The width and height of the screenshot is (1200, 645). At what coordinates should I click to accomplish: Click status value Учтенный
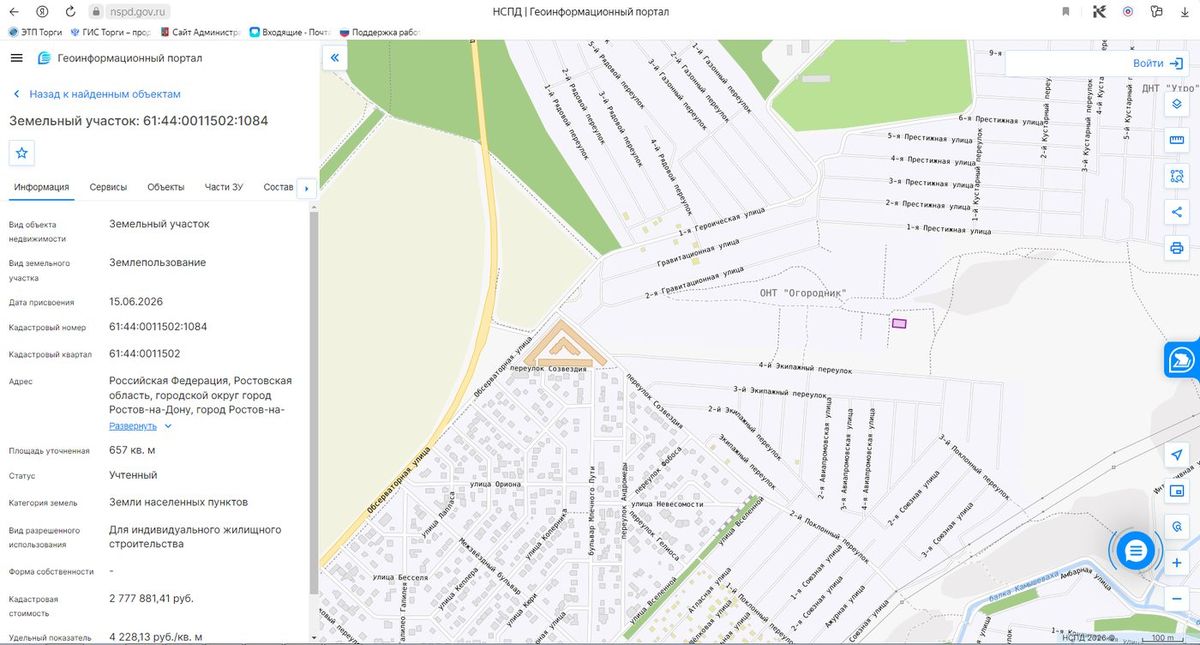pyautogui.click(x=133, y=475)
